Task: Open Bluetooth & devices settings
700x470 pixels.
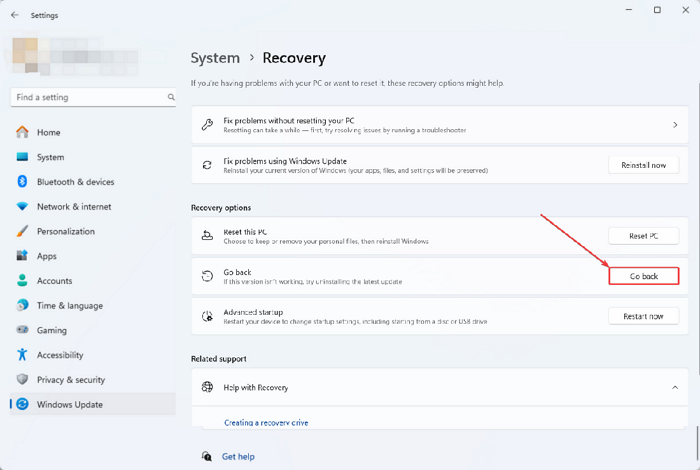Action: [x=75, y=182]
